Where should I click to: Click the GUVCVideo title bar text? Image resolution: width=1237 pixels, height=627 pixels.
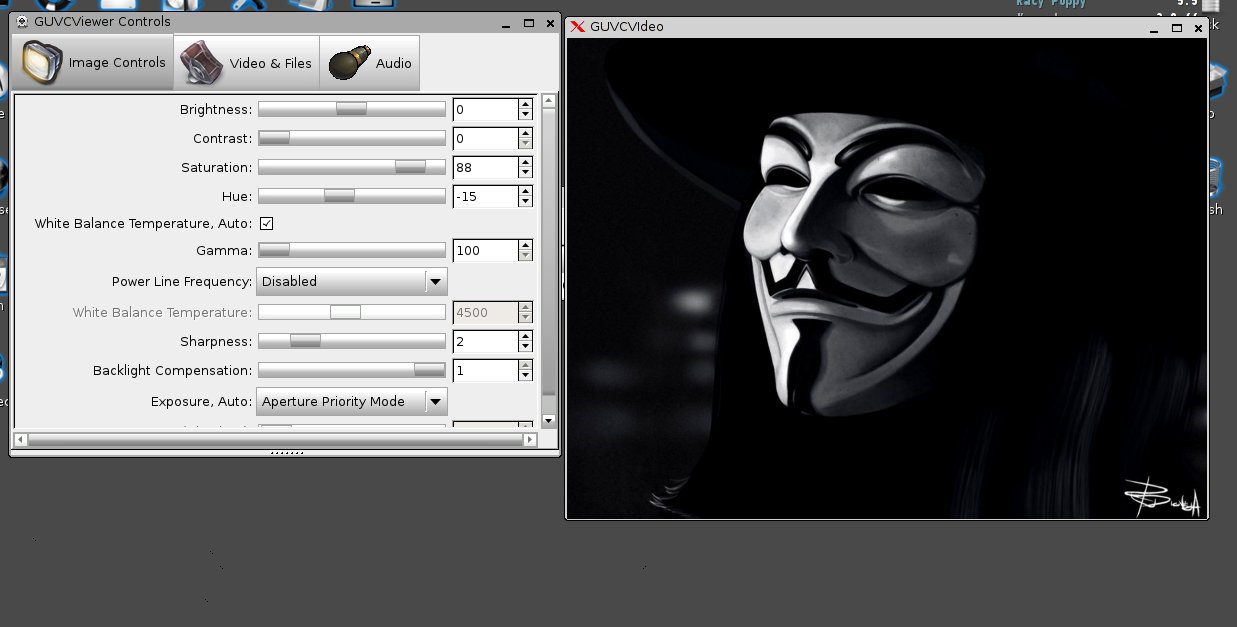[x=627, y=27]
